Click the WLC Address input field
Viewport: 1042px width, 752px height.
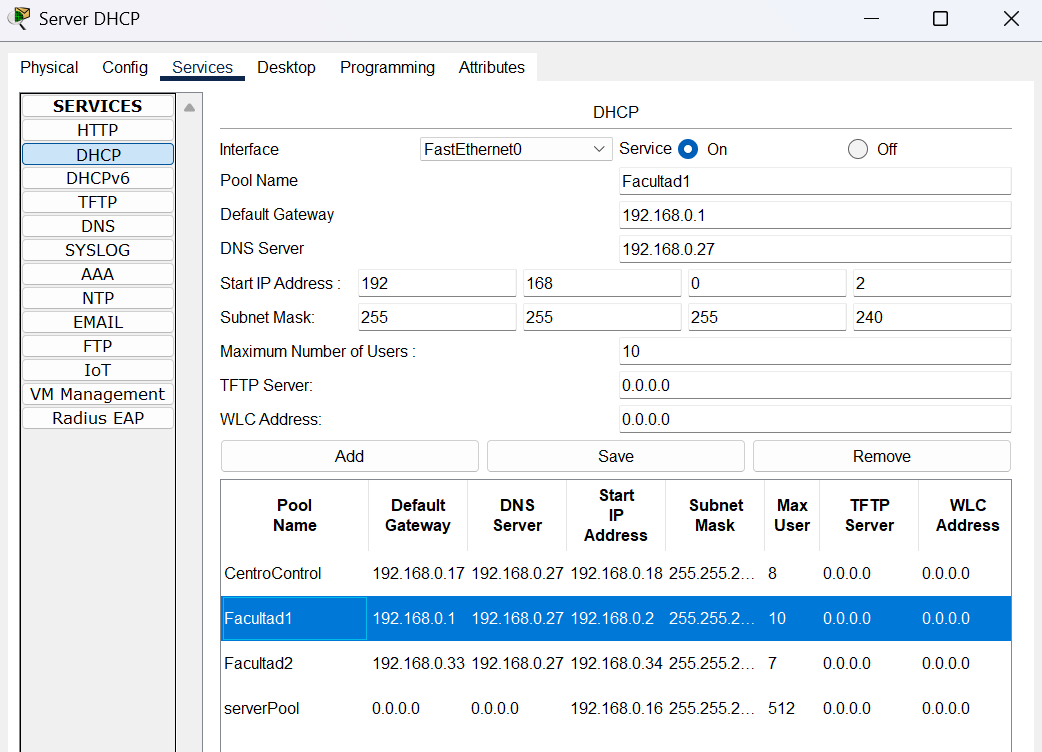click(x=815, y=419)
